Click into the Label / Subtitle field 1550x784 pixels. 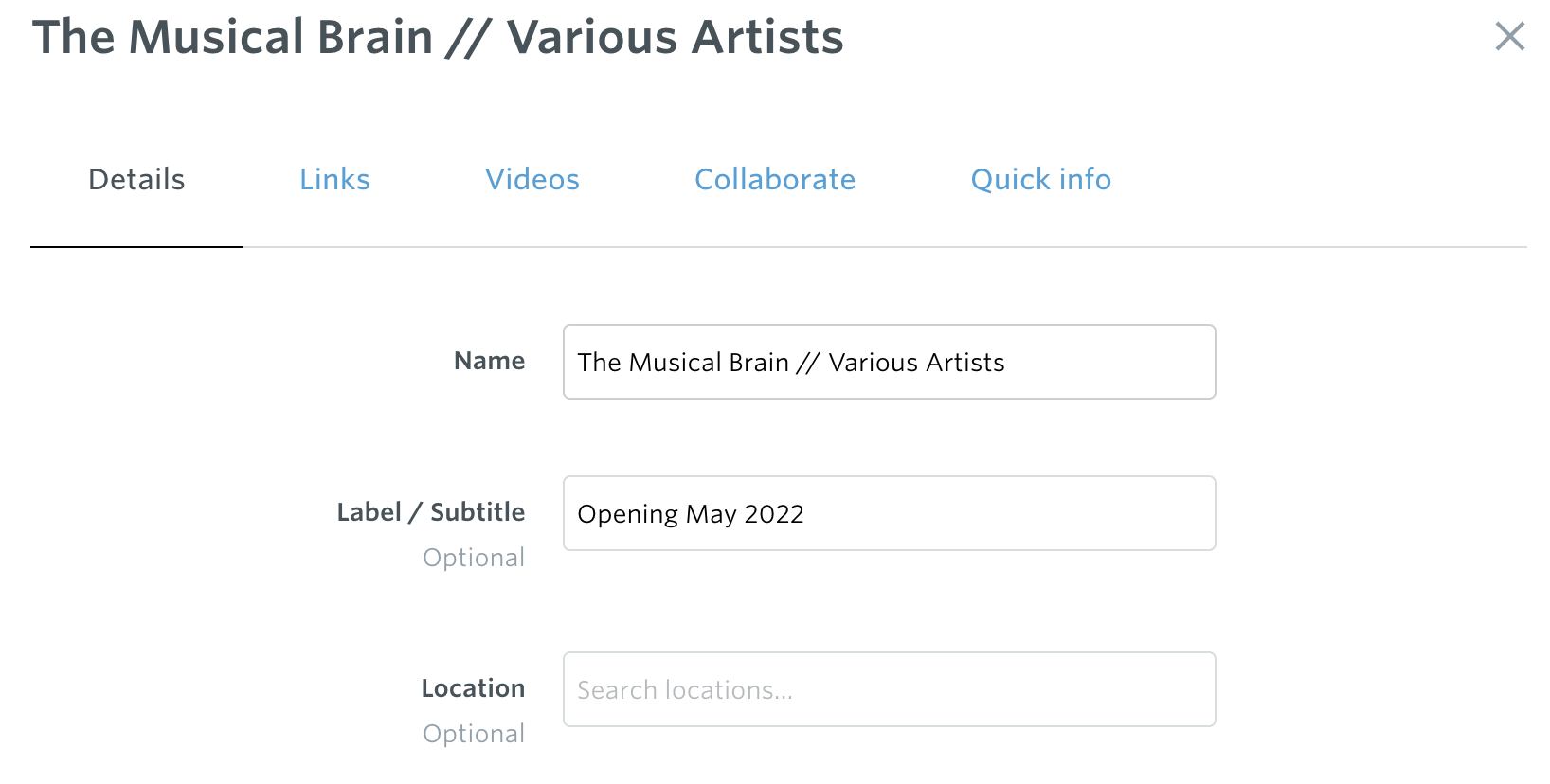890,513
